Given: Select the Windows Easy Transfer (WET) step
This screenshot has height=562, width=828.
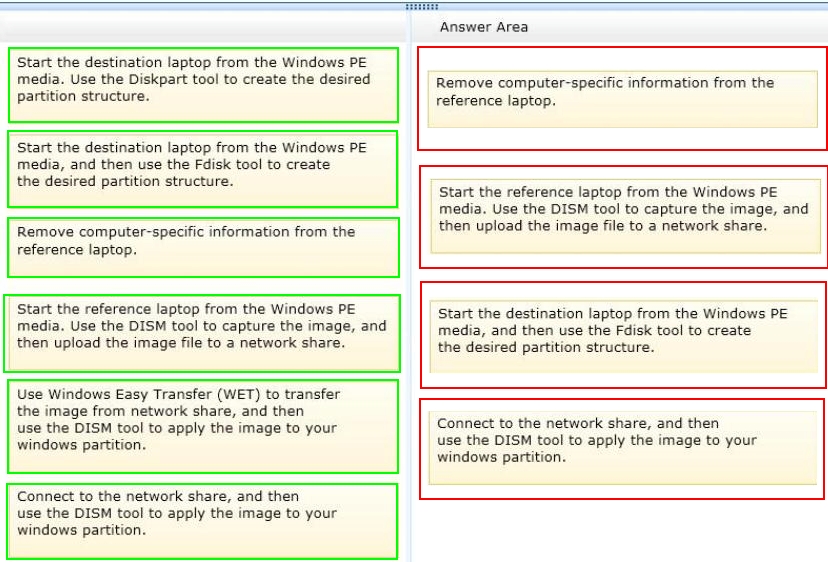Looking at the screenshot, I should (x=203, y=426).
